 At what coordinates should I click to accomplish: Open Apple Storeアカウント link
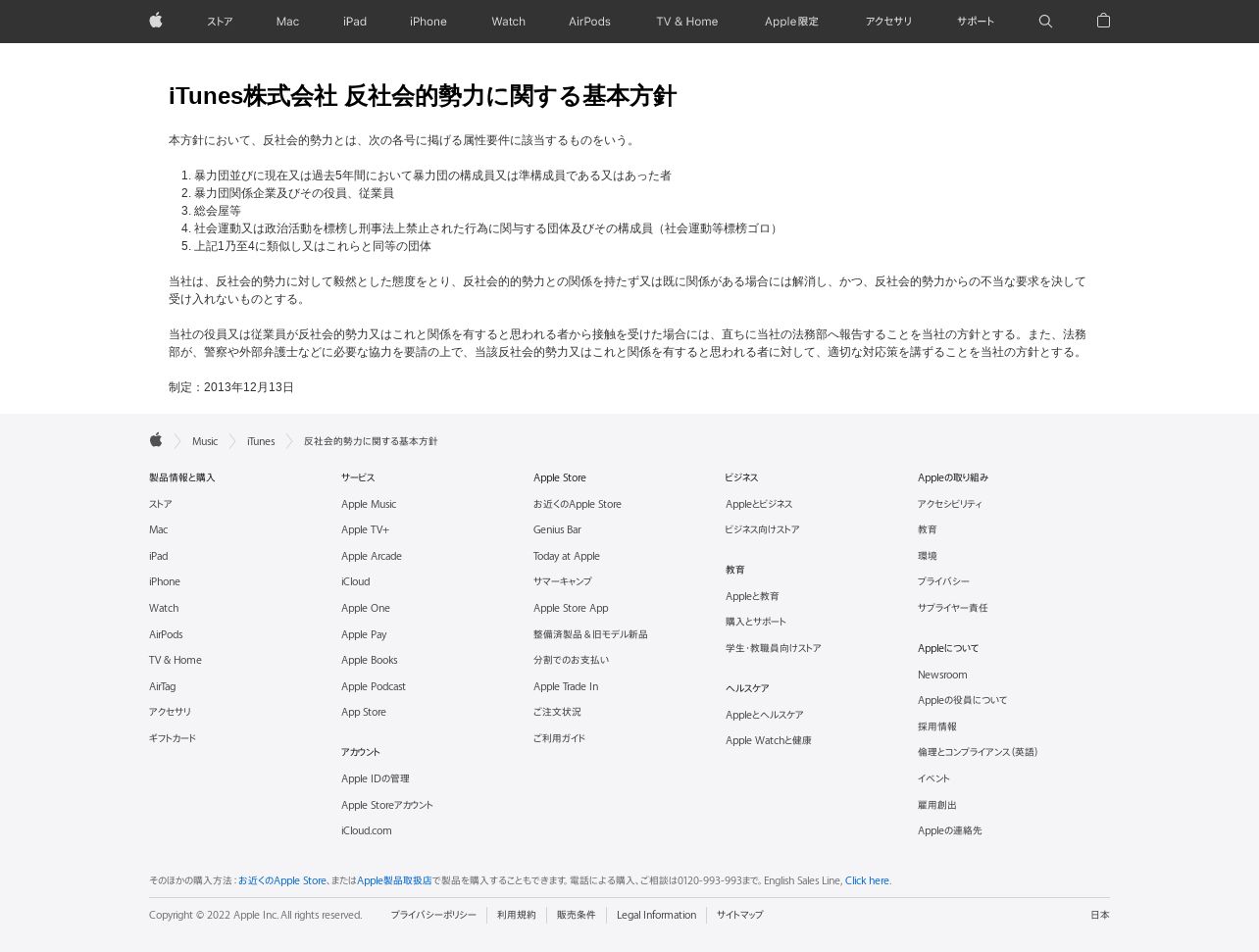[x=387, y=805]
